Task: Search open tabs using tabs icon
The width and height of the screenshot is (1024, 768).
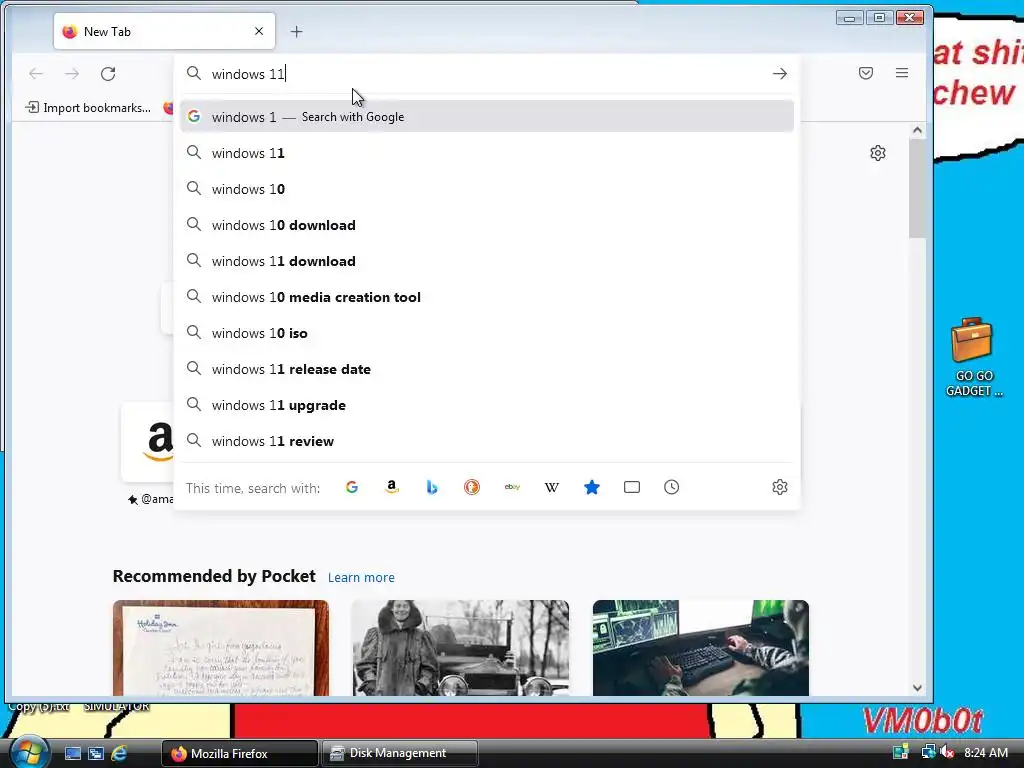Action: [x=632, y=487]
